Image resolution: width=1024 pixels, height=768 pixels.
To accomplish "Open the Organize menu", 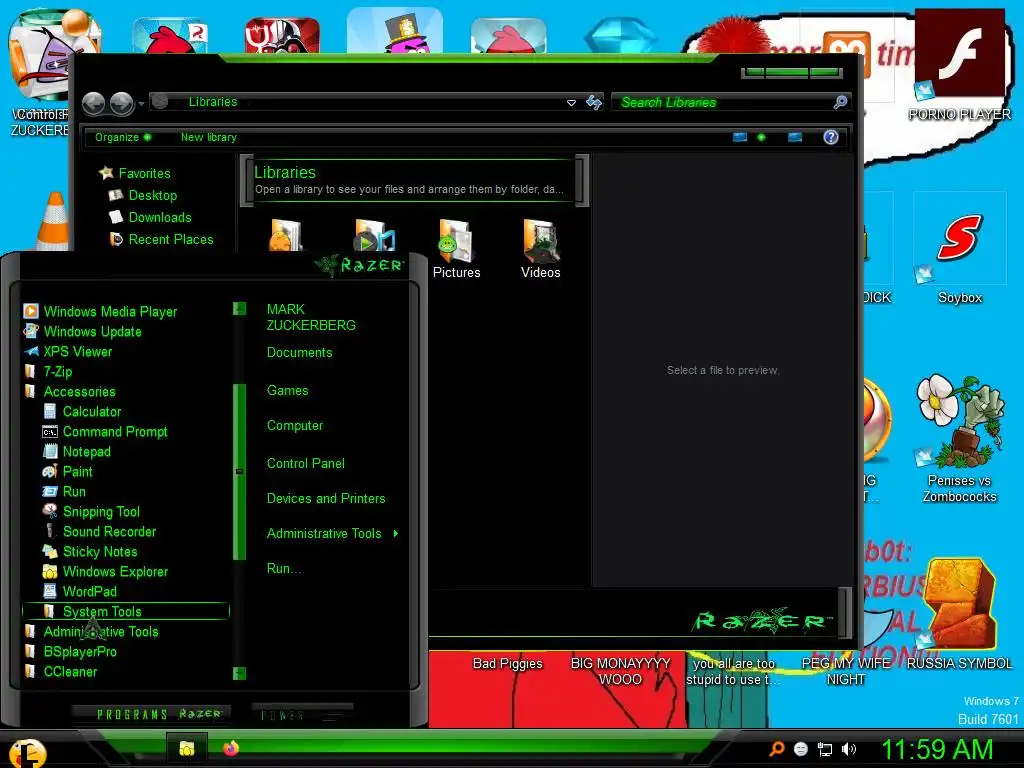I will tap(123, 137).
